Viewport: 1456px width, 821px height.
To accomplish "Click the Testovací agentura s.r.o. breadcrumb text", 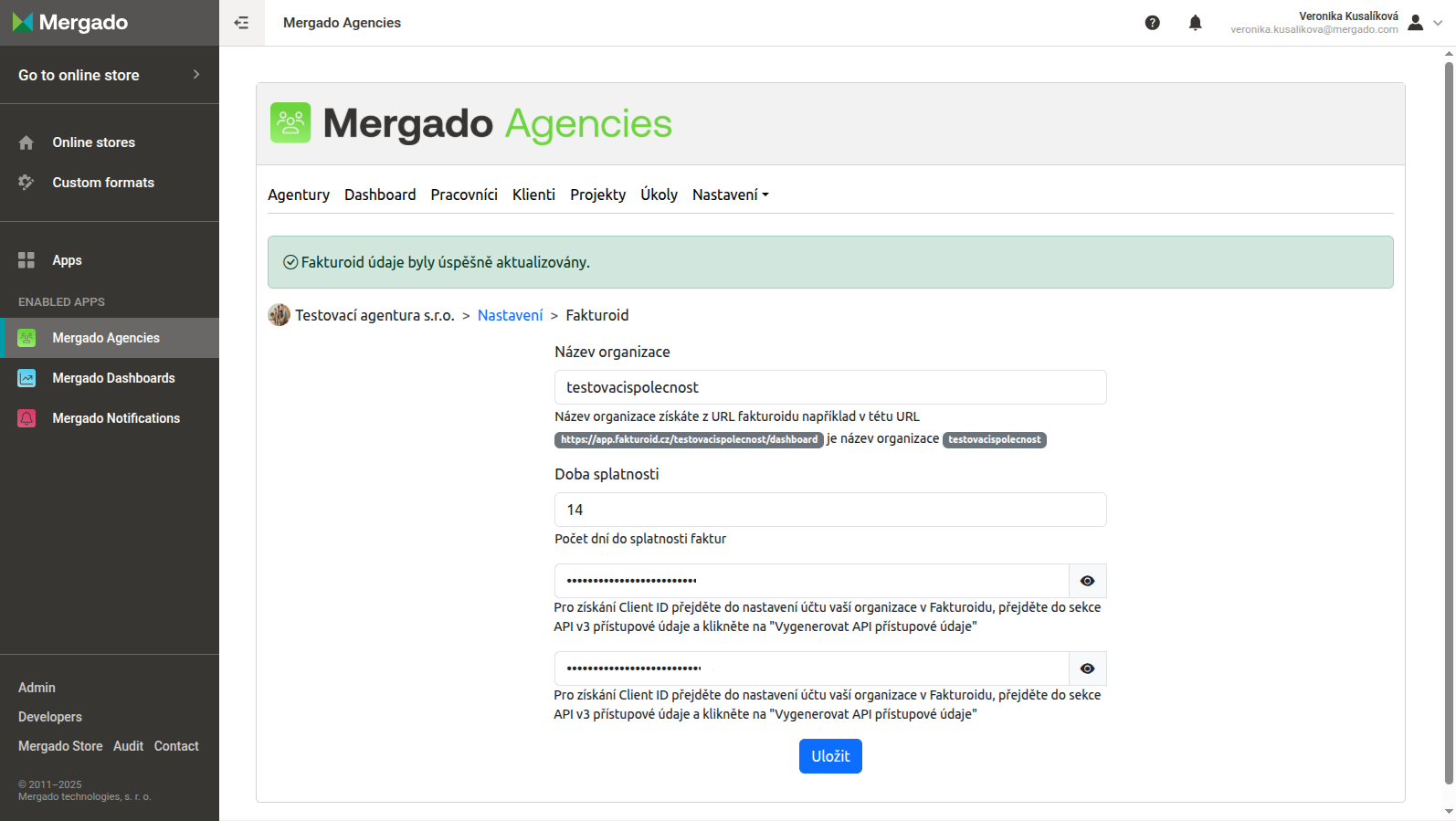I will tap(375, 315).
